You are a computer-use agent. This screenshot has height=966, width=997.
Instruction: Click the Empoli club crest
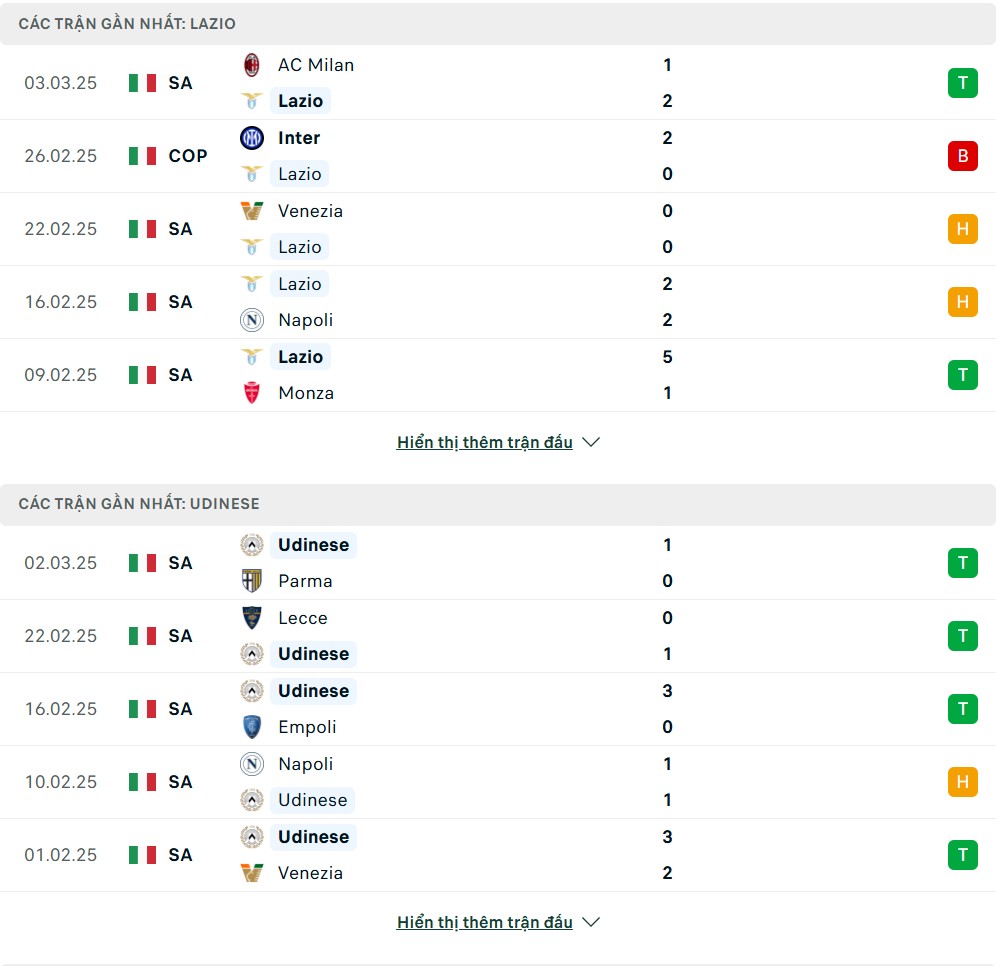252,727
